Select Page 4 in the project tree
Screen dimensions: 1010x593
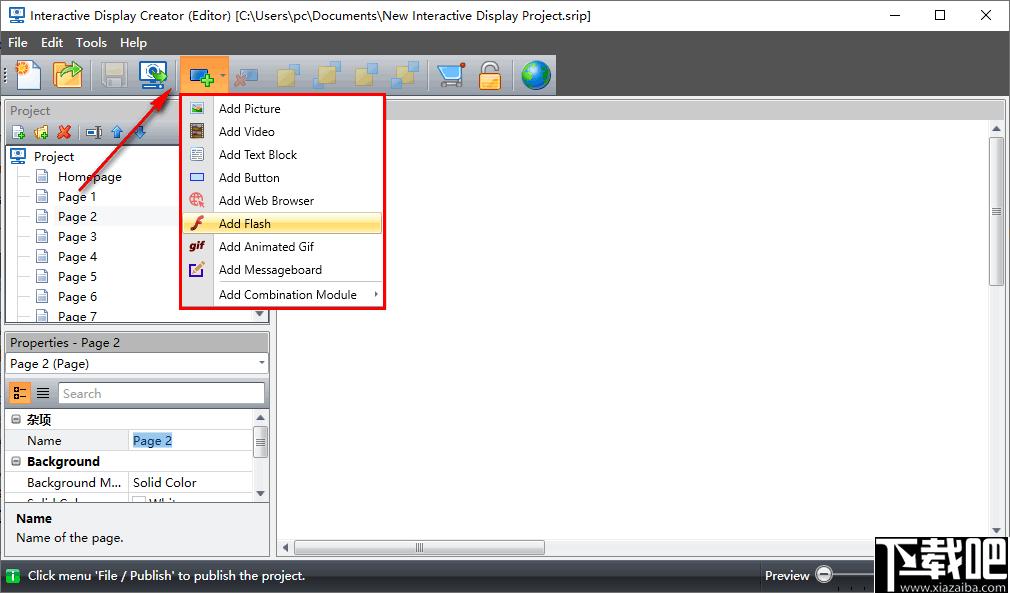pos(77,257)
